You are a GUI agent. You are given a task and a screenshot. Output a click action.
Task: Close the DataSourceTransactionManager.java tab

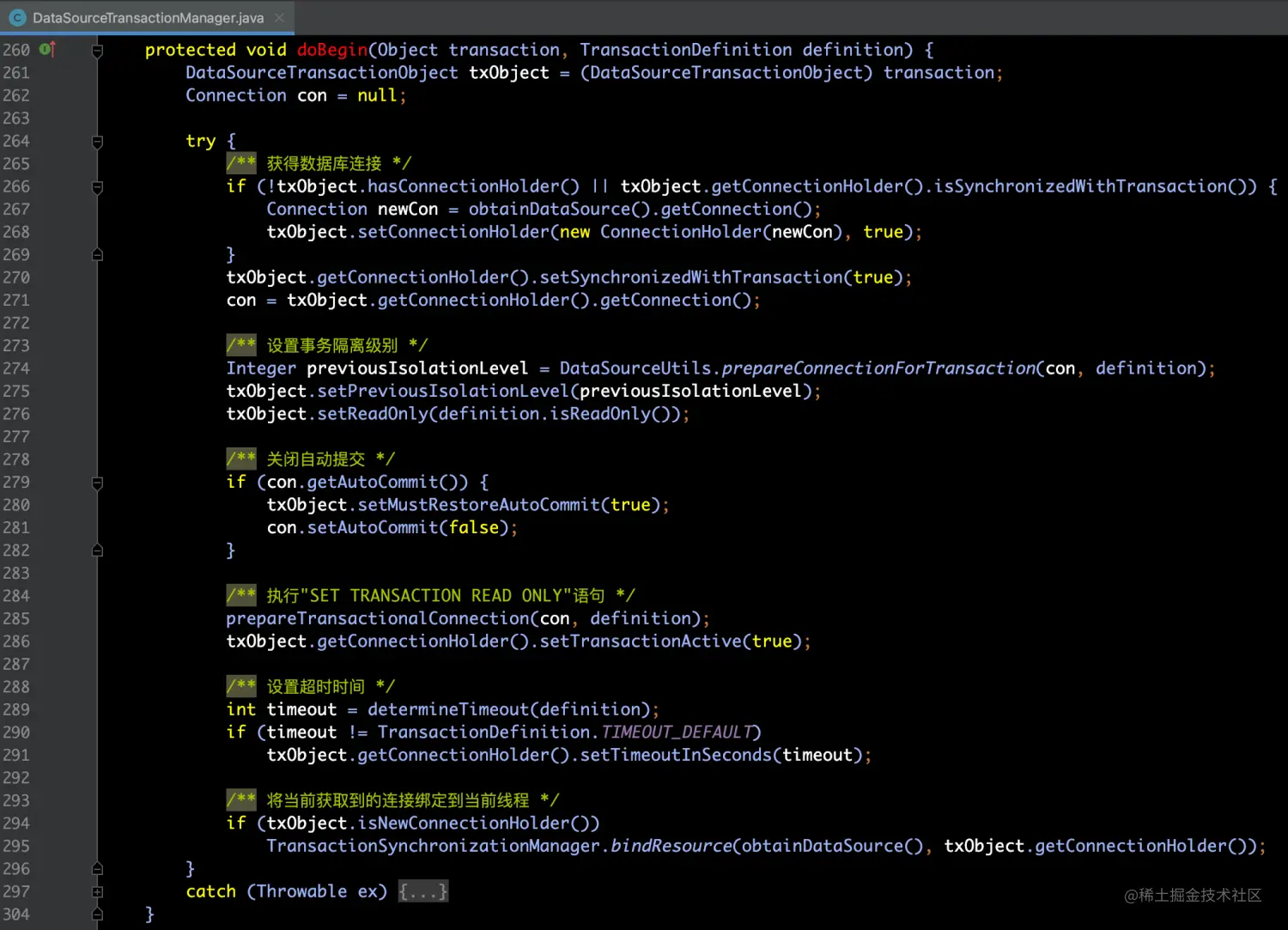pyautogui.click(x=279, y=17)
